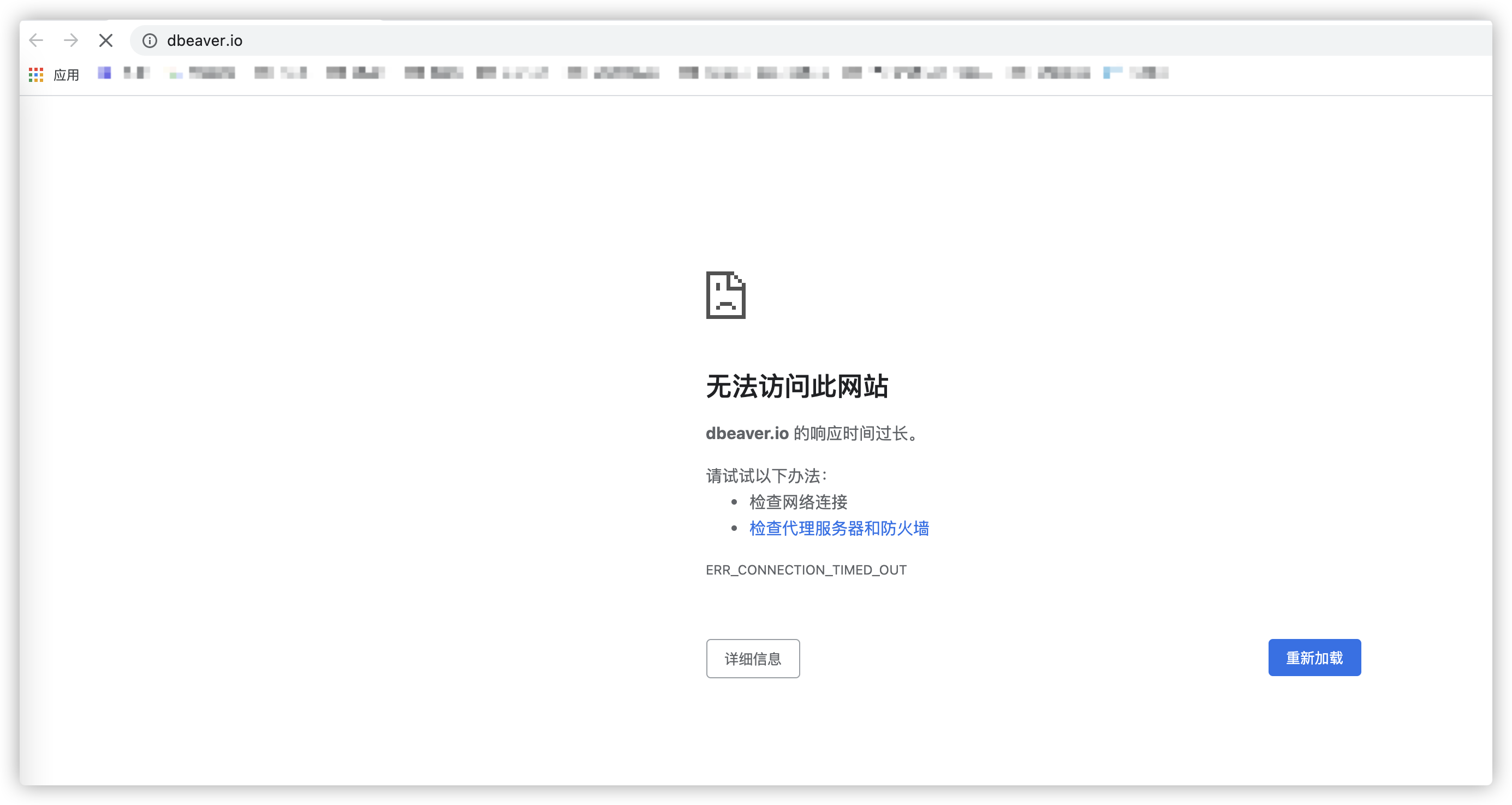
Task: Stop loading with the X button
Action: click(106, 40)
